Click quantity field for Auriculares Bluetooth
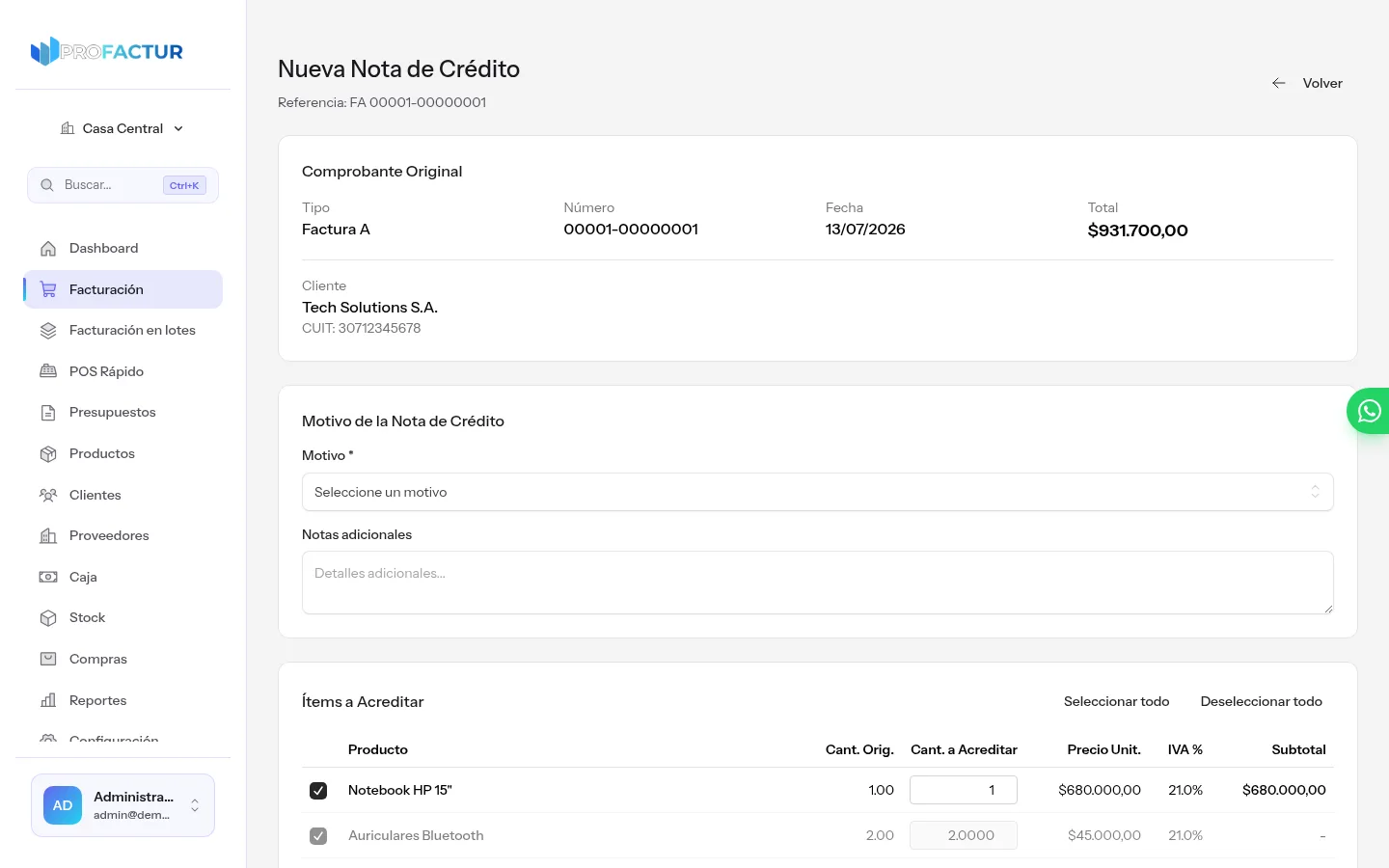 click(x=964, y=835)
